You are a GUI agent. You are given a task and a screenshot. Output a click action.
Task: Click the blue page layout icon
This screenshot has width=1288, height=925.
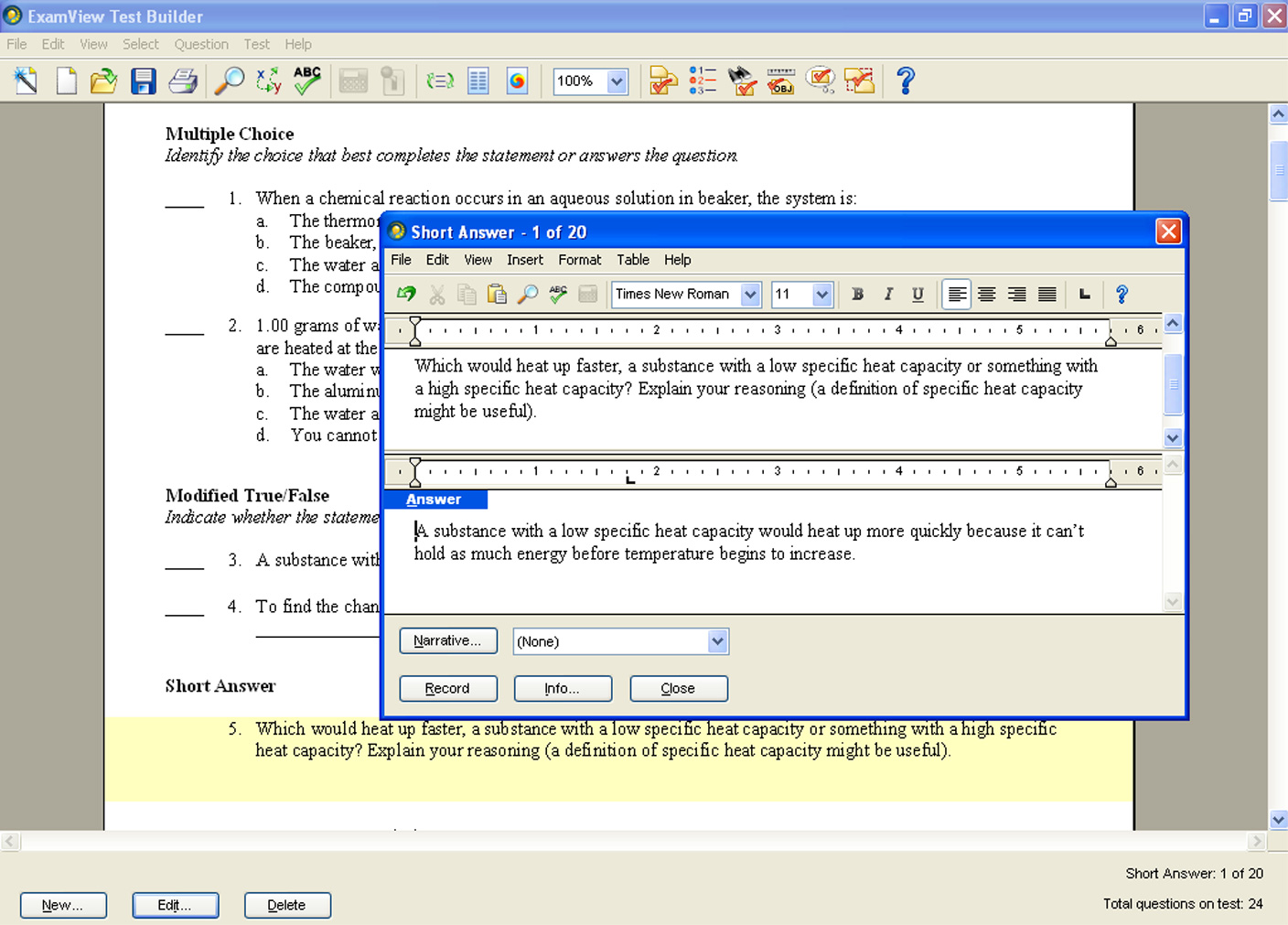pyautogui.click(x=478, y=81)
